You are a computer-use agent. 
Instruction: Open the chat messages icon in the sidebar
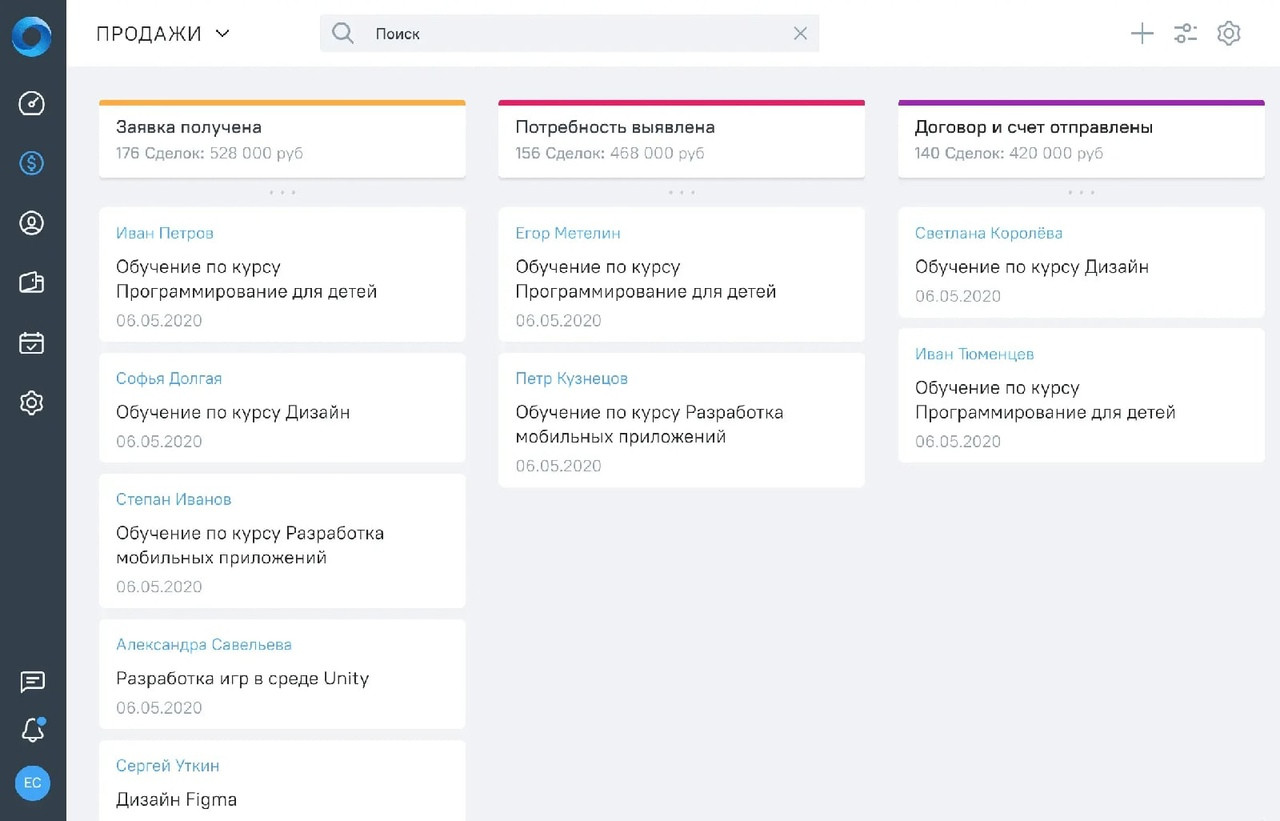tap(32, 682)
